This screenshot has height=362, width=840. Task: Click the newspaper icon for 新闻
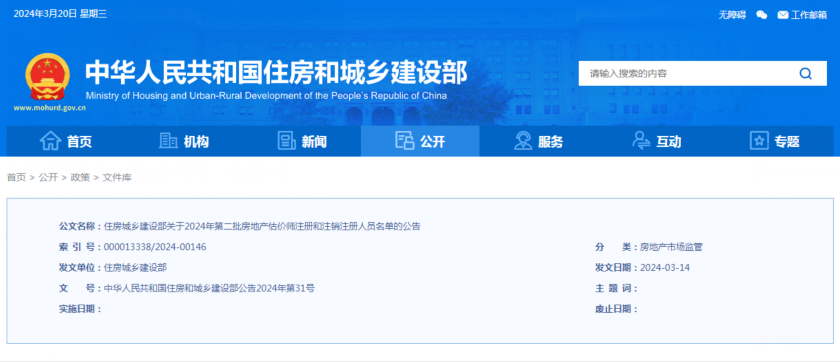pos(287,141)
